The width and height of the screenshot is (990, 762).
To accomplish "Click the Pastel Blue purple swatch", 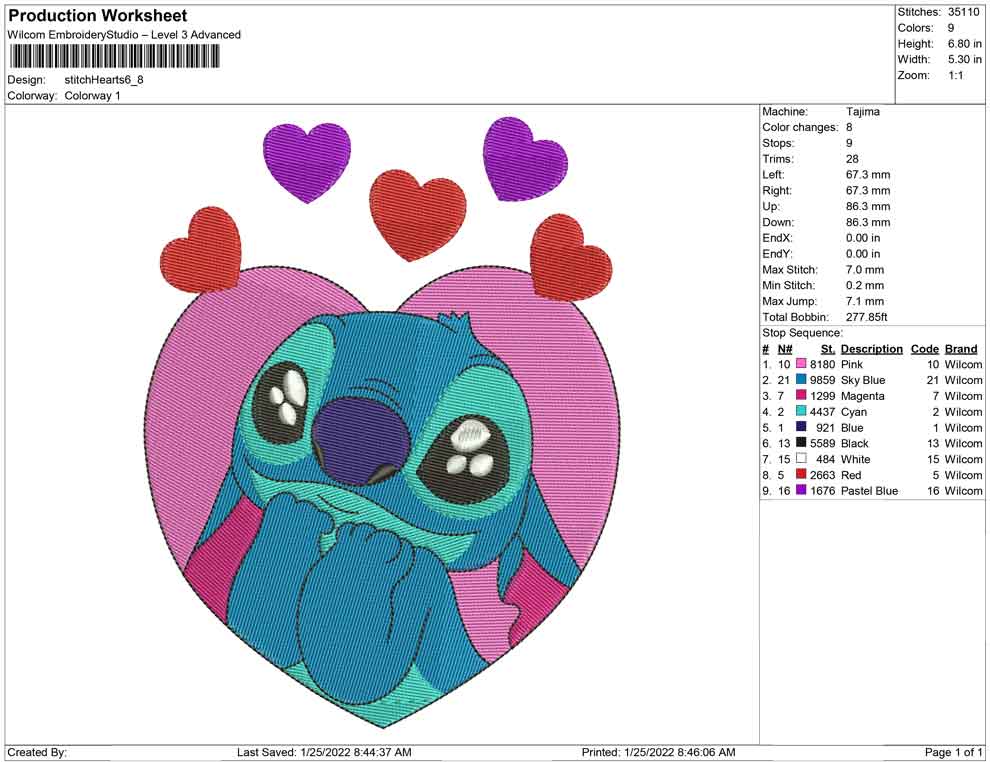I will pyautogui.click(x=801, y=490).
